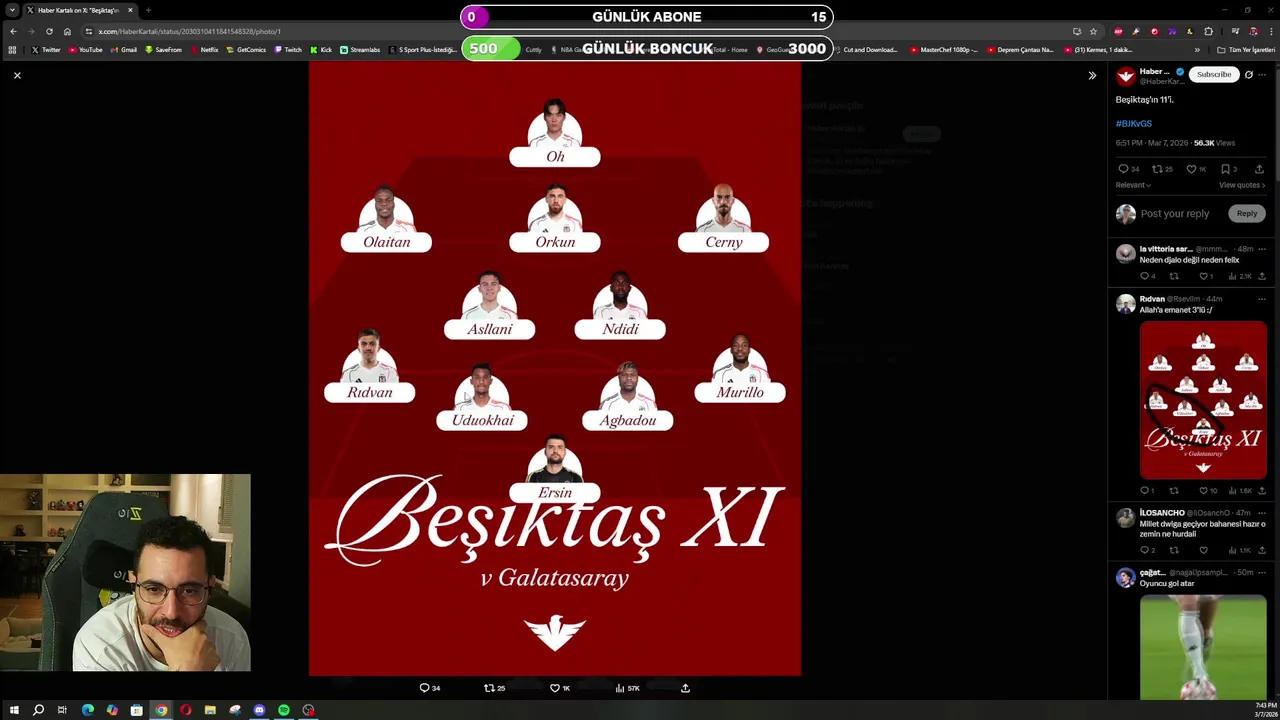Open the Windows Start menu
The height and width of the screenshot is (720, 1280).
coord(14,710)
